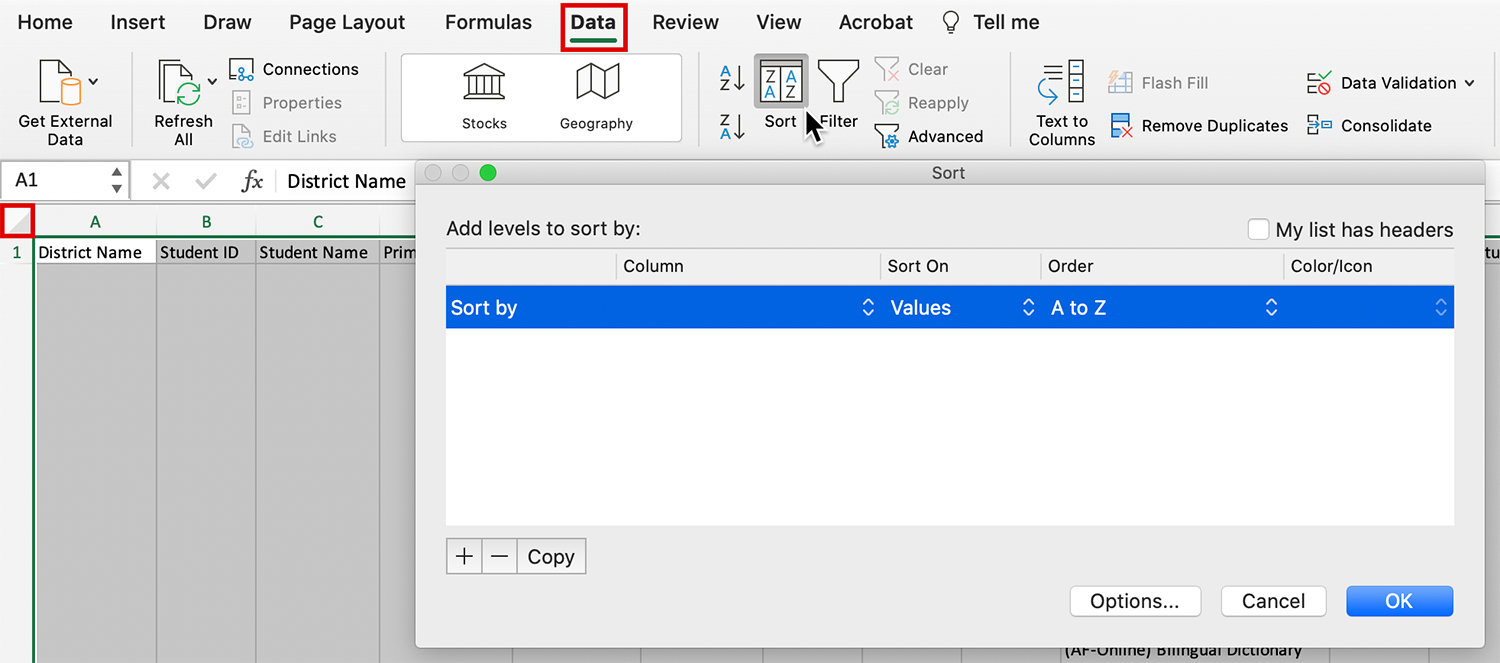Expand the Data Validation dropdown arrow
This screenshot has height=663, width=1500.
(x=1469, y=83)
